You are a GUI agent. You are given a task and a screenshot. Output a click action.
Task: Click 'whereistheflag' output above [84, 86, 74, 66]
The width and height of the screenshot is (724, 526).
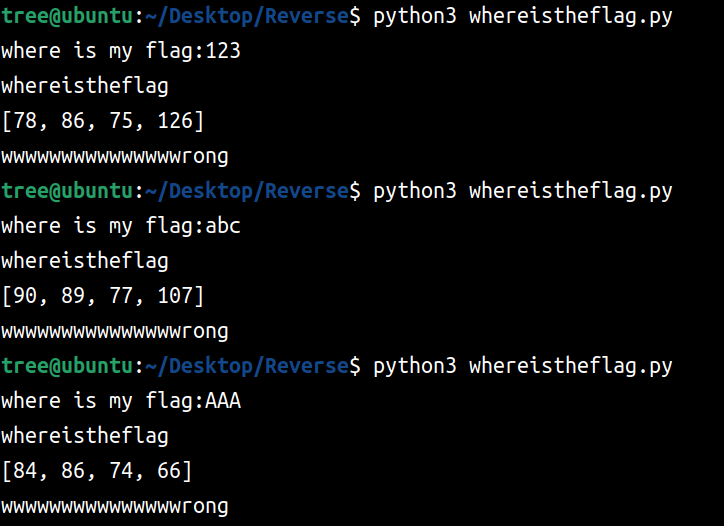point(85,436)
